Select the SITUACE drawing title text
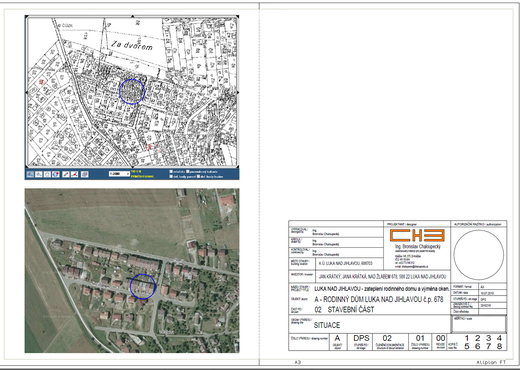The image size is (520, 370). (x=327, y=325)
